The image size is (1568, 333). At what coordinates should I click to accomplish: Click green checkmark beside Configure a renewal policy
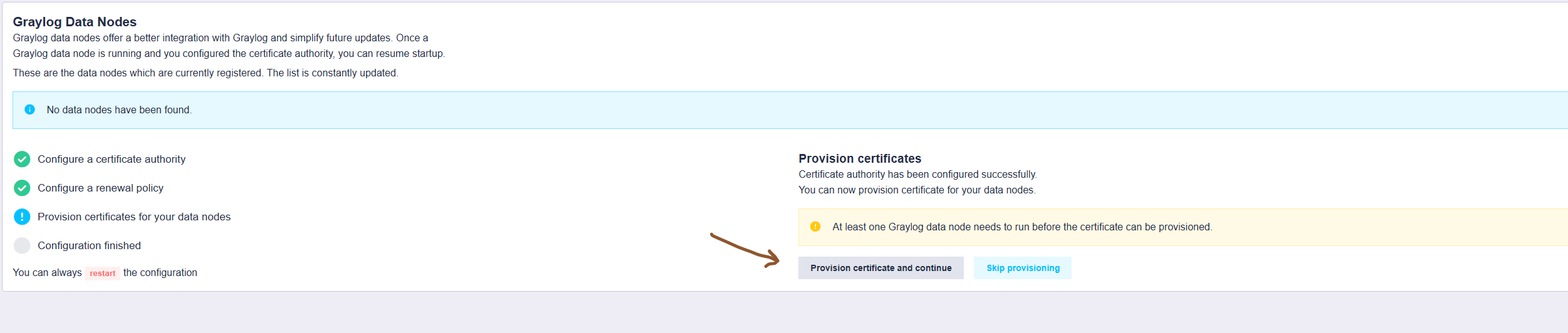tap(22, 188)
